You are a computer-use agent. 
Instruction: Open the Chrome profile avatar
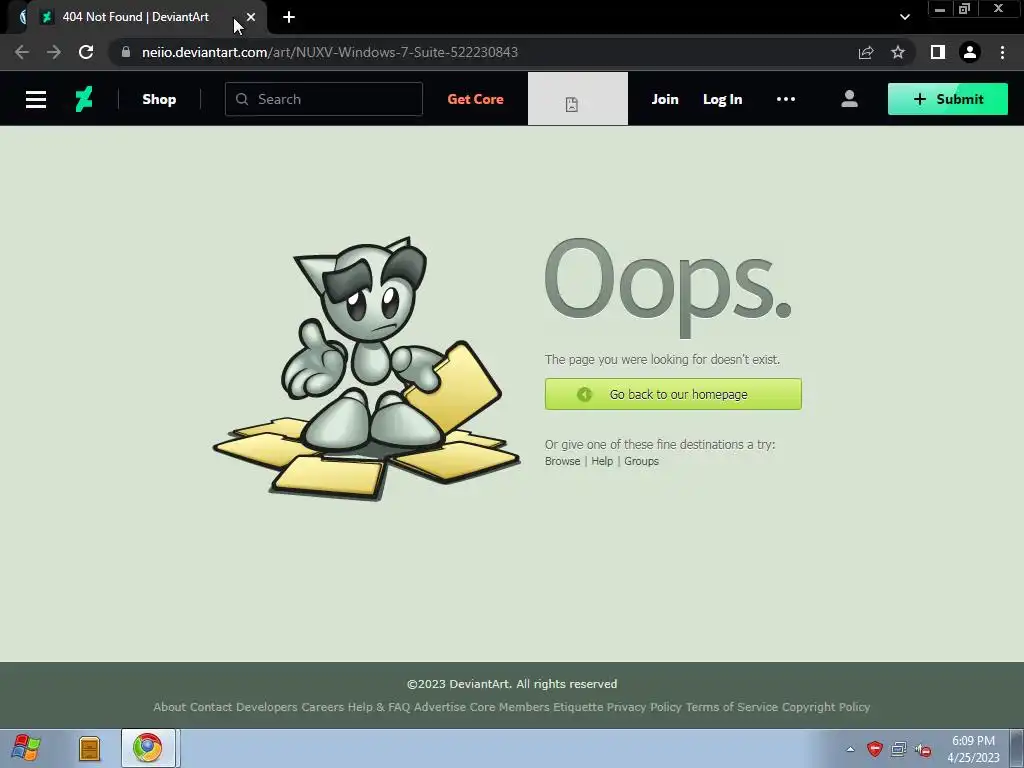970,52
